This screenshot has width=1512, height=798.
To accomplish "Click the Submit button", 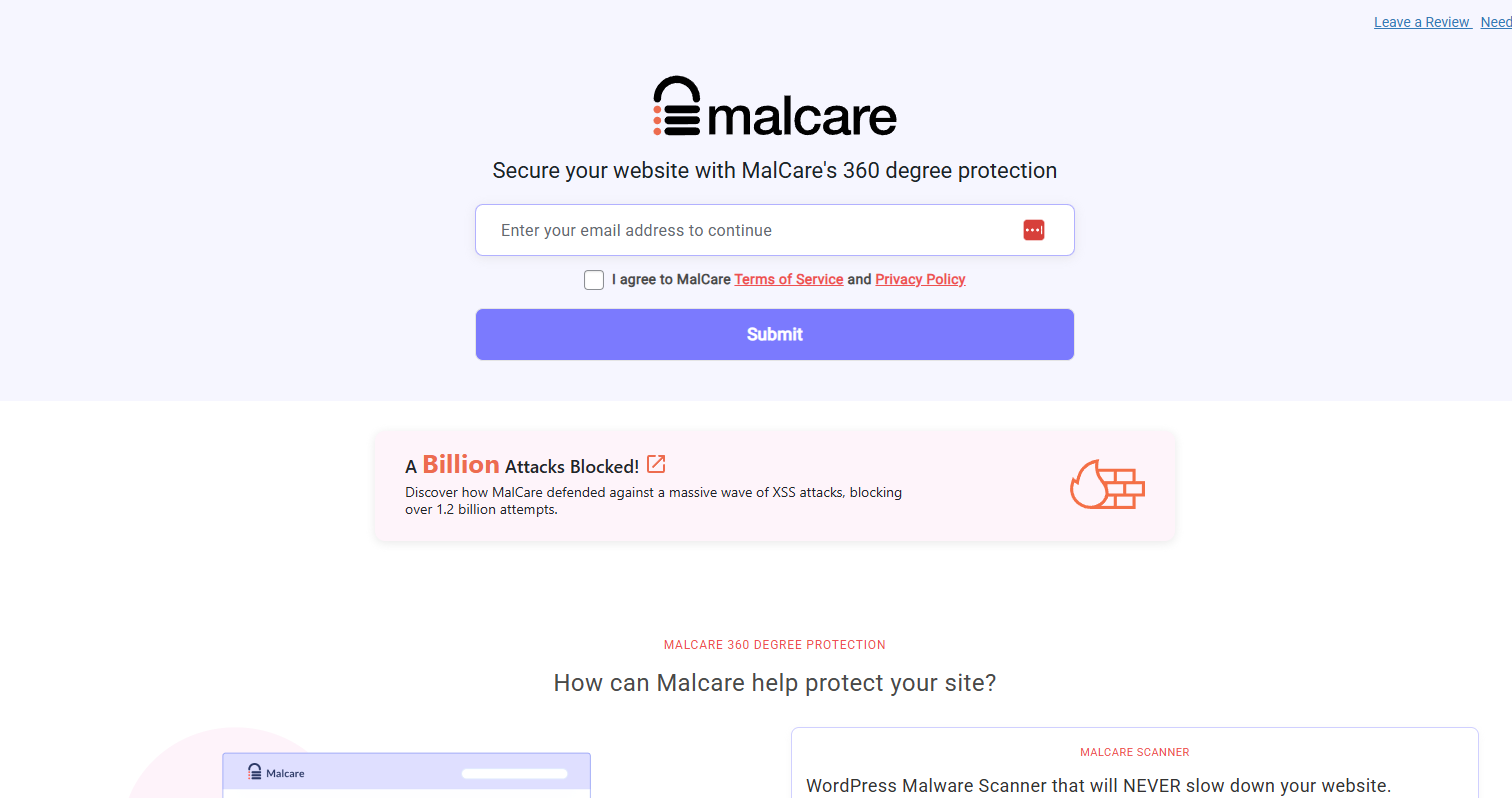I will pyautogui.click(x=775, y=334).
